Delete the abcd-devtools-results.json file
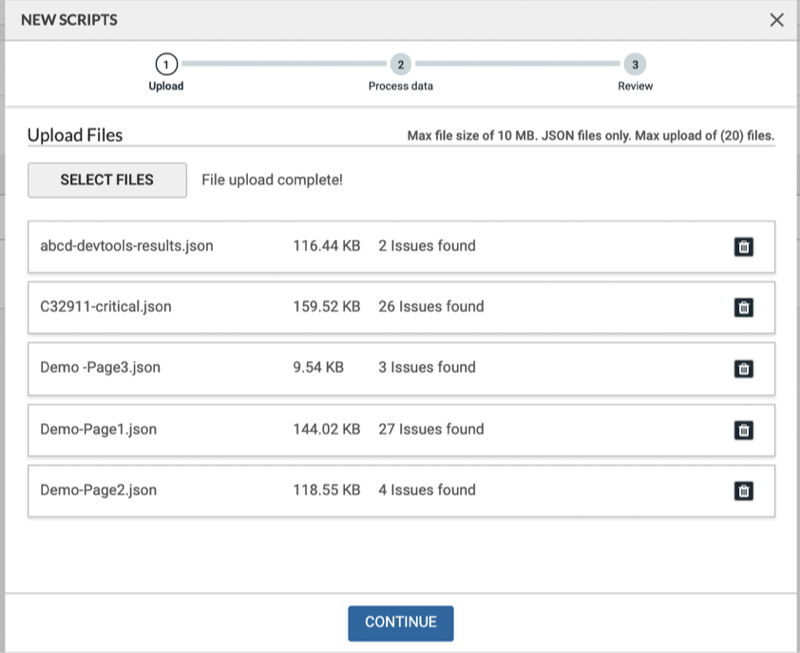Image resolution: width=800 pixels, height=653 pixels. (743, 246)
